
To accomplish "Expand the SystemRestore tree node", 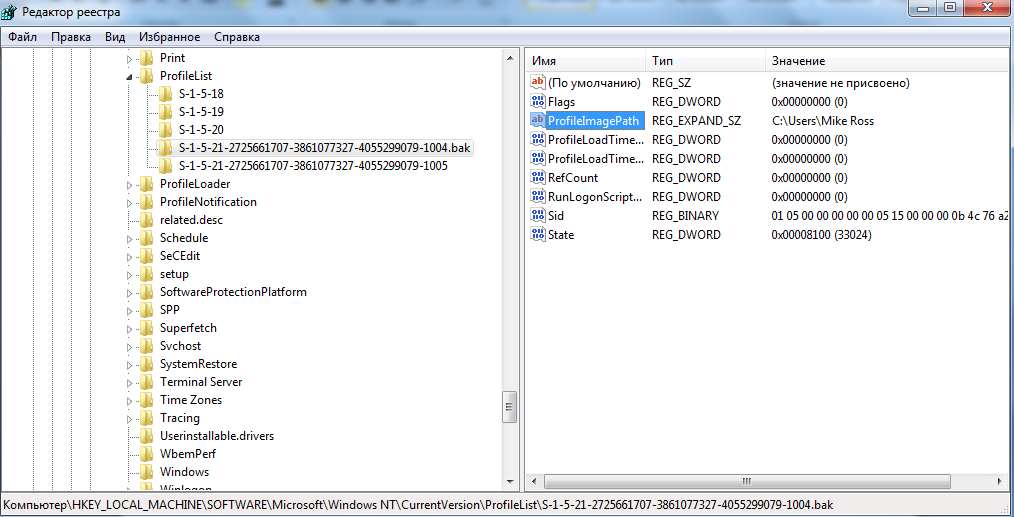I will pyautogui.click(x=129, y=364).
